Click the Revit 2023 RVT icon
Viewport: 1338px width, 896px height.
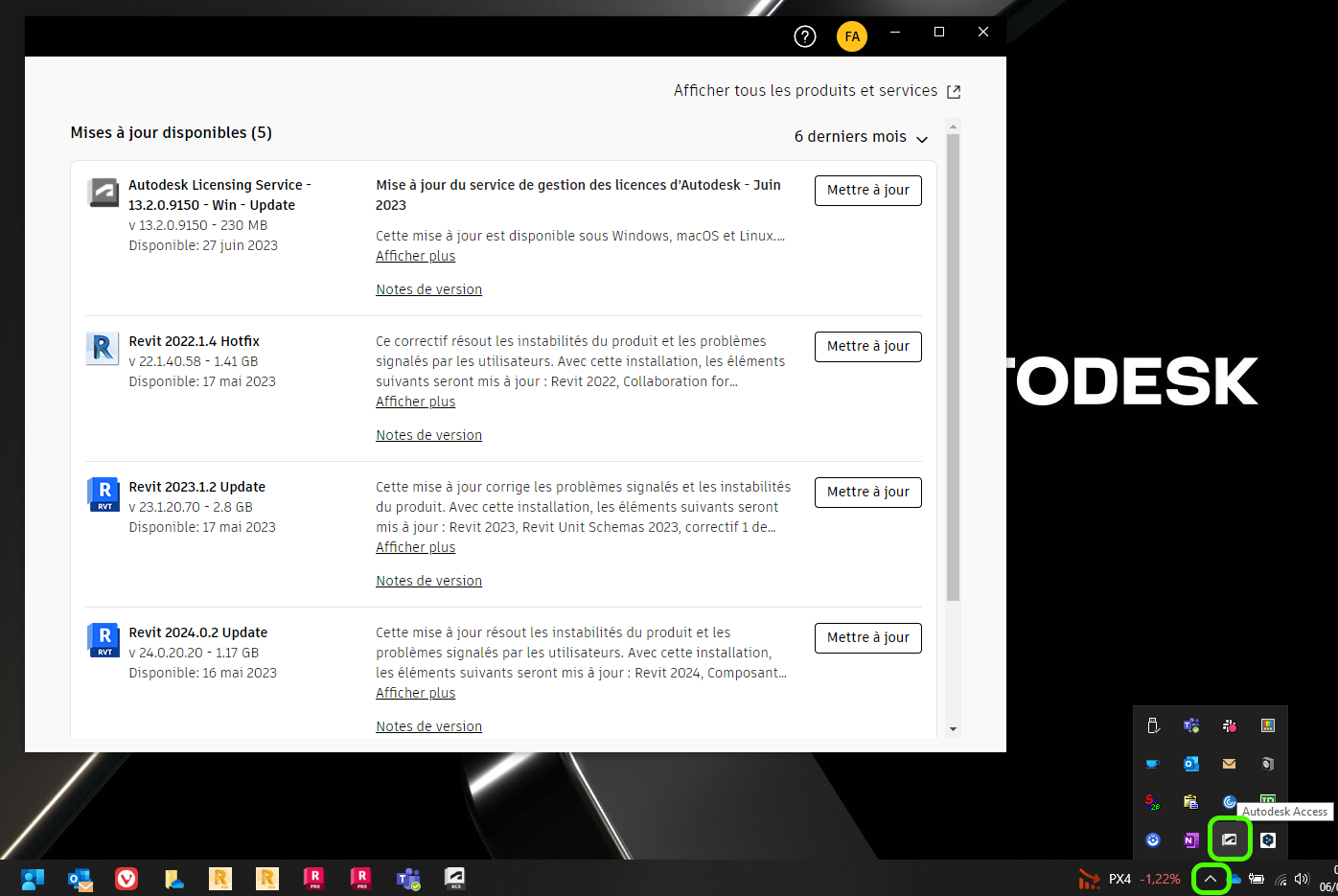[103, 494]
